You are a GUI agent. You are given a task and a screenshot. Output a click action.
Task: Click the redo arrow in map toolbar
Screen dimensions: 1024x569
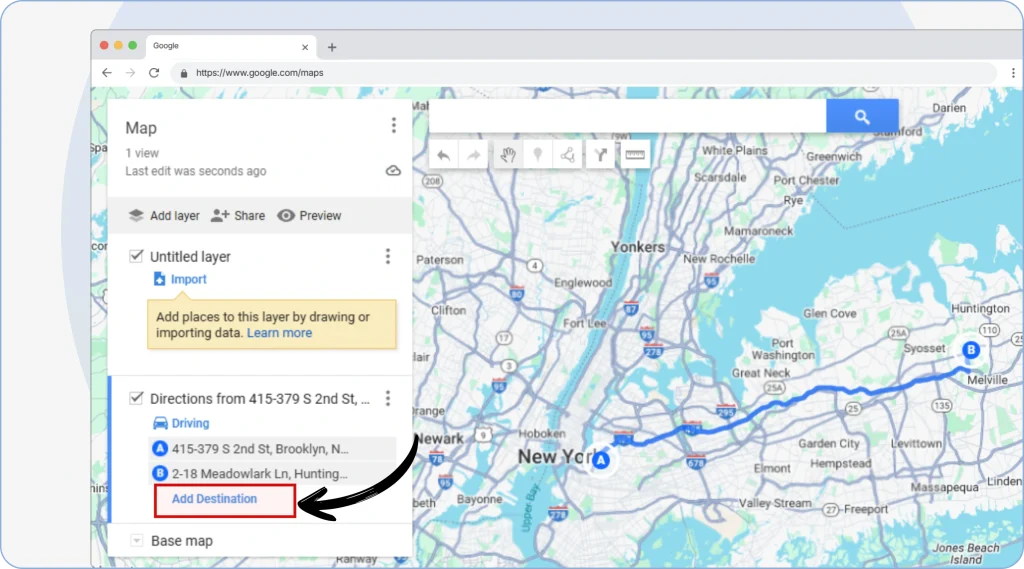473,155
